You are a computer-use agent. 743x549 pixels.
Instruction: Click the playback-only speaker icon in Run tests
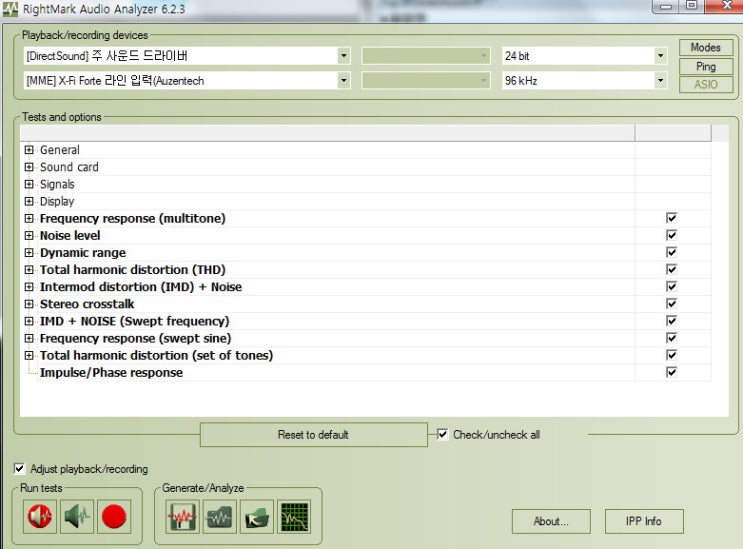click(x=77, y=516)
